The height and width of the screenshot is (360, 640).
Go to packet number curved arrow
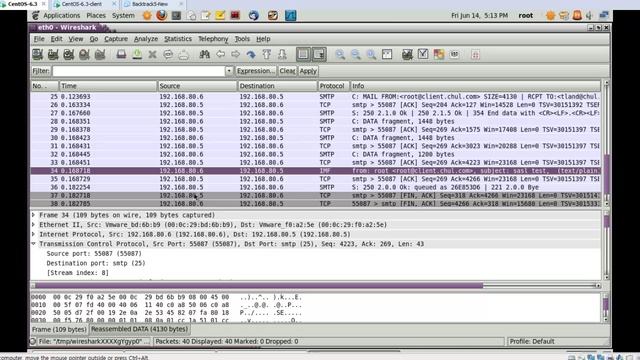(251, 54)
